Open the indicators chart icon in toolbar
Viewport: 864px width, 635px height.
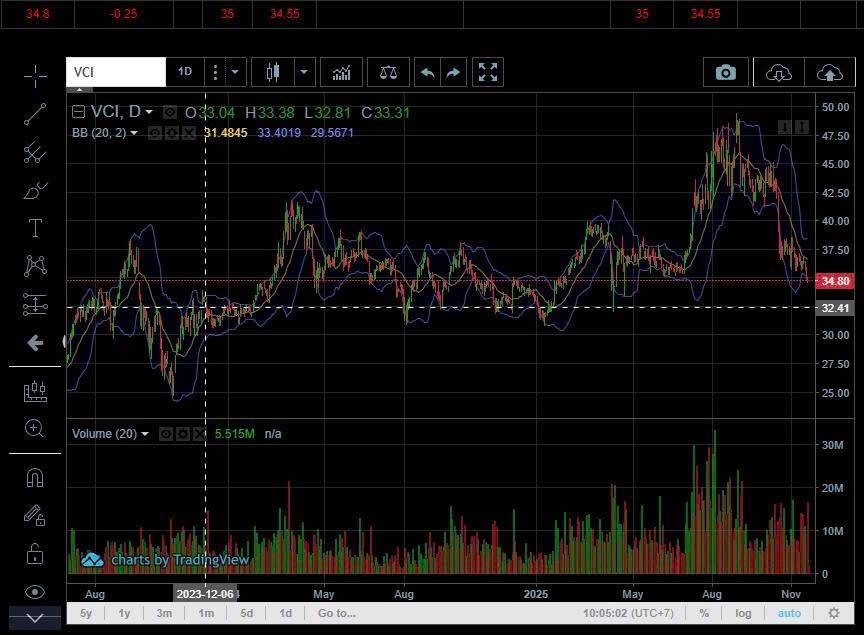(x=342, y=72)
